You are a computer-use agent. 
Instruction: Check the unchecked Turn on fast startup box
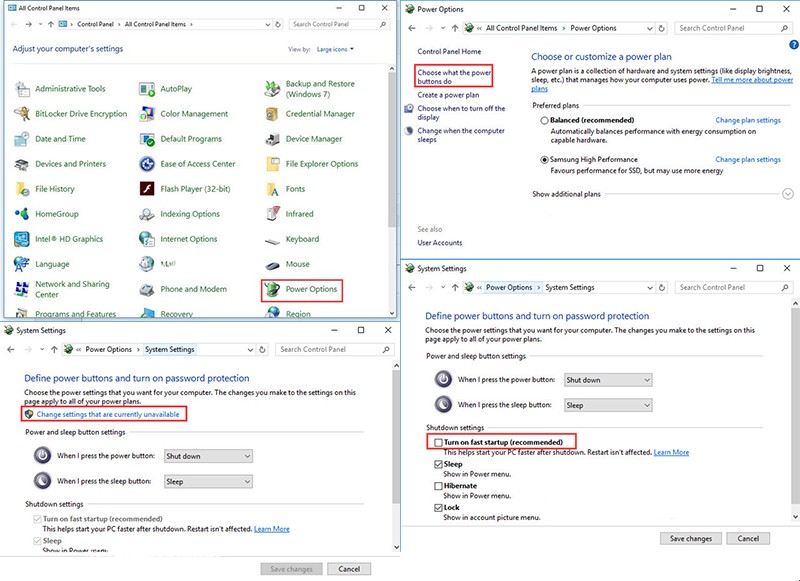[439, 442]
